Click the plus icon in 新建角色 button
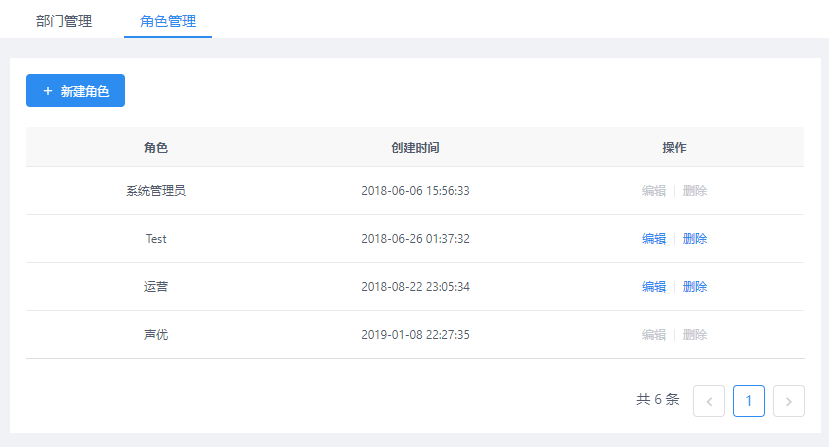The image size is (829, 447). tap(47, 91)
